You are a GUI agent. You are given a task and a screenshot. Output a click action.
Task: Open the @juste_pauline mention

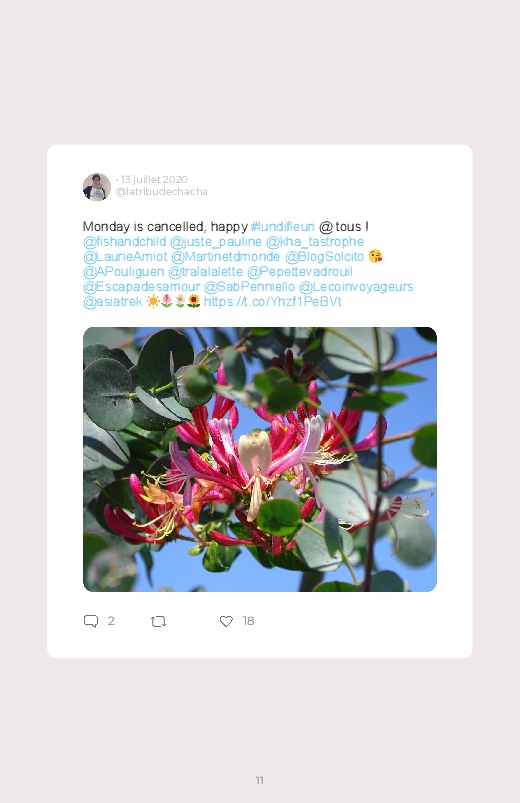pyautogui.click(x=216, y=242)
